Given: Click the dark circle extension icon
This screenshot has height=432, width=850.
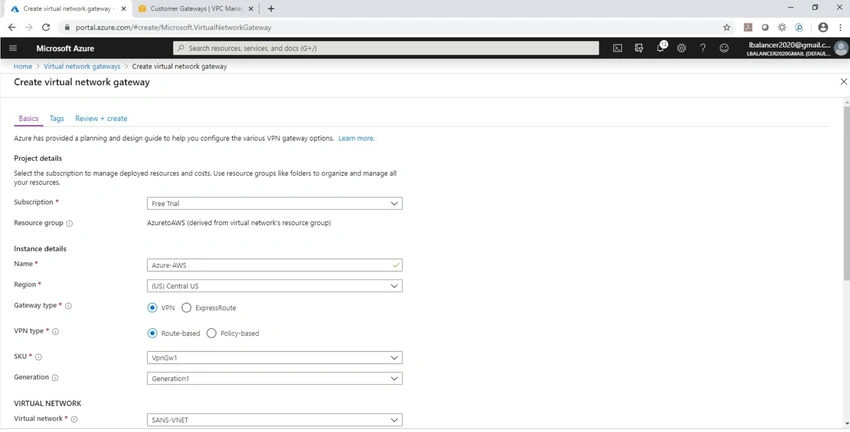Looking at the screenshot, I should pos(765,27).
